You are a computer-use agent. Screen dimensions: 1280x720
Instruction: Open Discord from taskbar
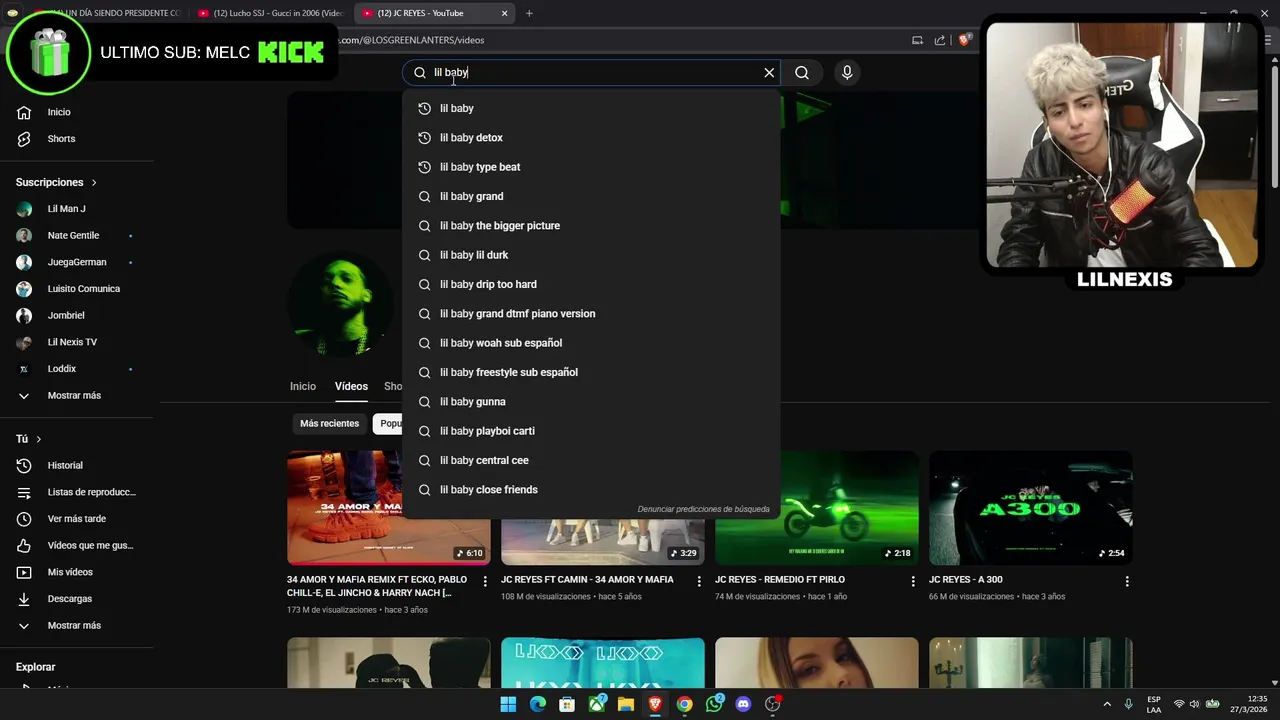point(743,704)
